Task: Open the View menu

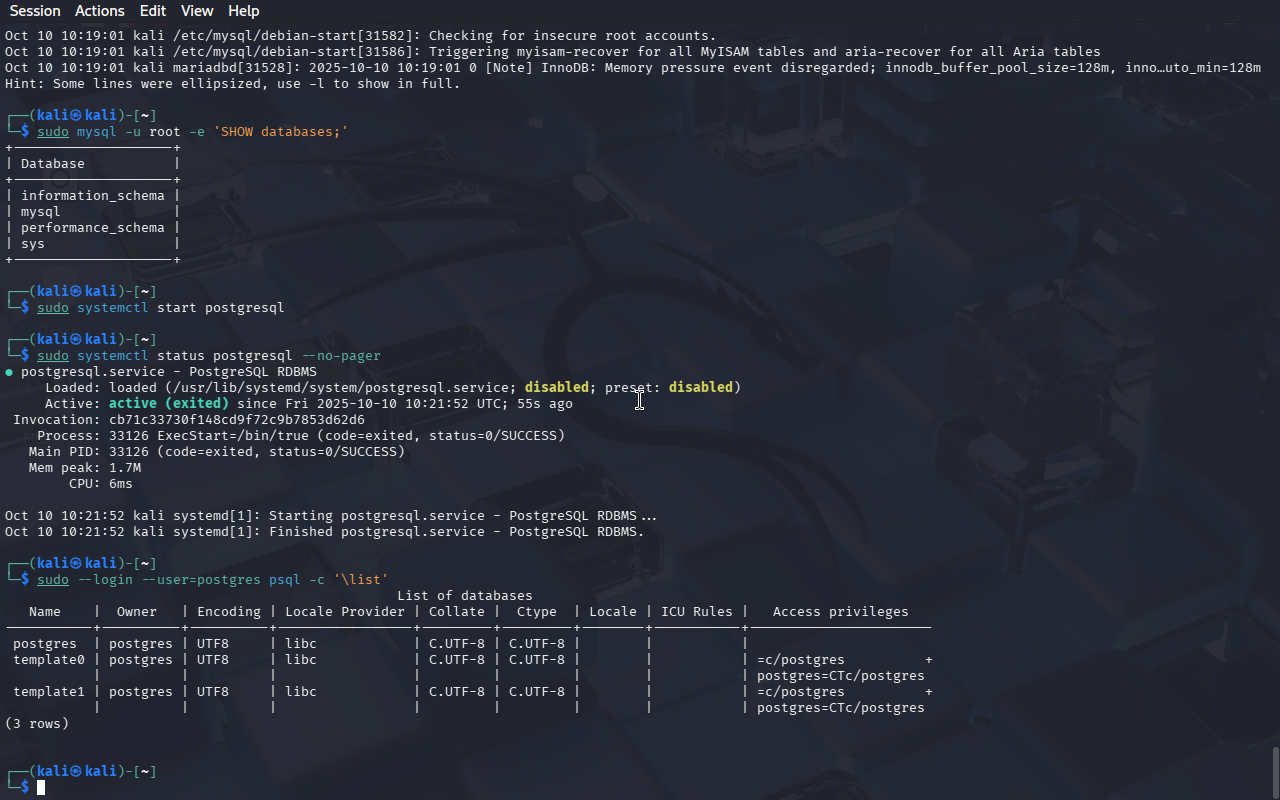Action: coord(197,11)
